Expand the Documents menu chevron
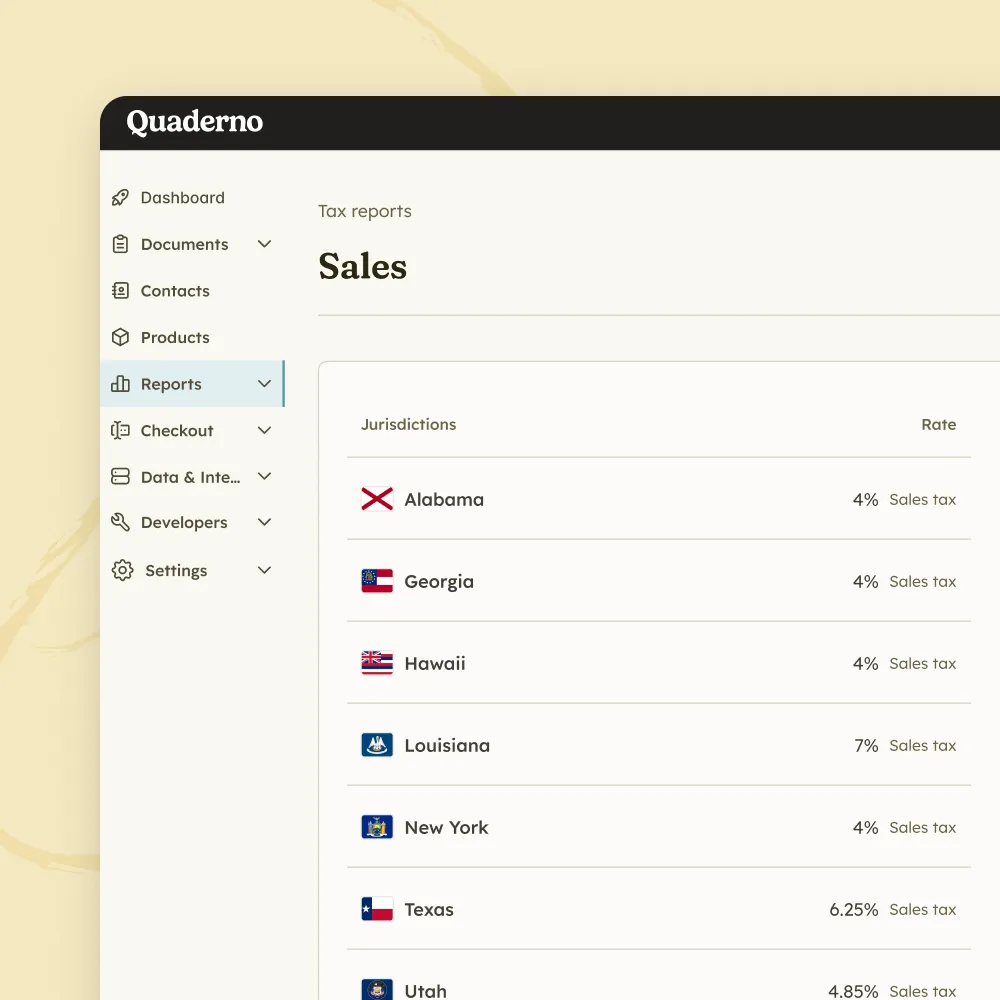Viewport: 1000px width, 1000px height. pos(264,244)
